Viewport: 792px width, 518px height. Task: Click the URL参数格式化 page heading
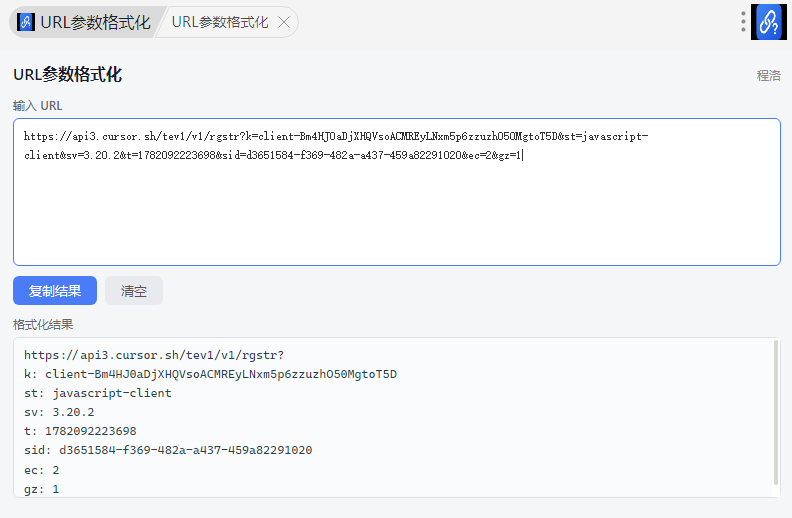(x=68, y=75)
